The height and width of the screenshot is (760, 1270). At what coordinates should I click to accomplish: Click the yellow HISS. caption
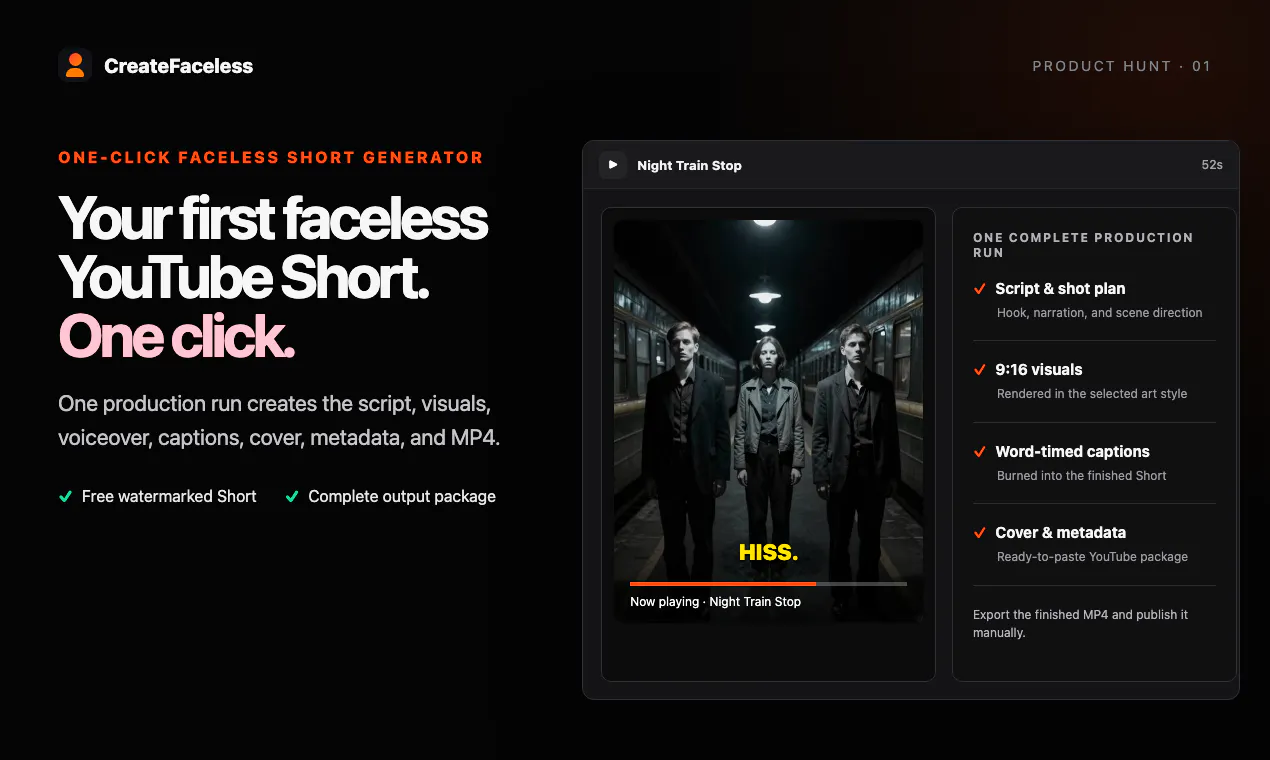click(768, 552)
